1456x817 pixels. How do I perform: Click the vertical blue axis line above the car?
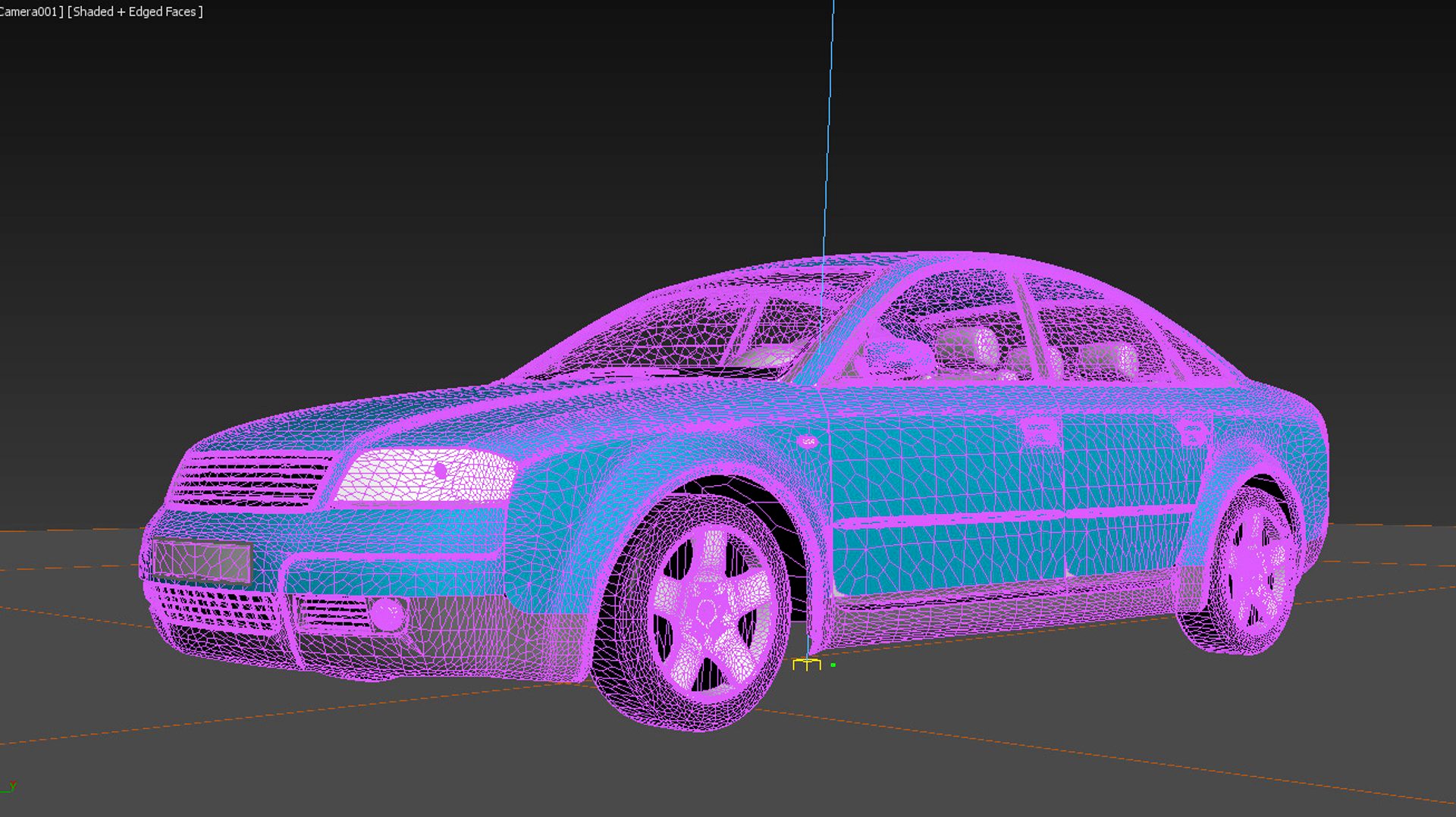click(829, 129)
